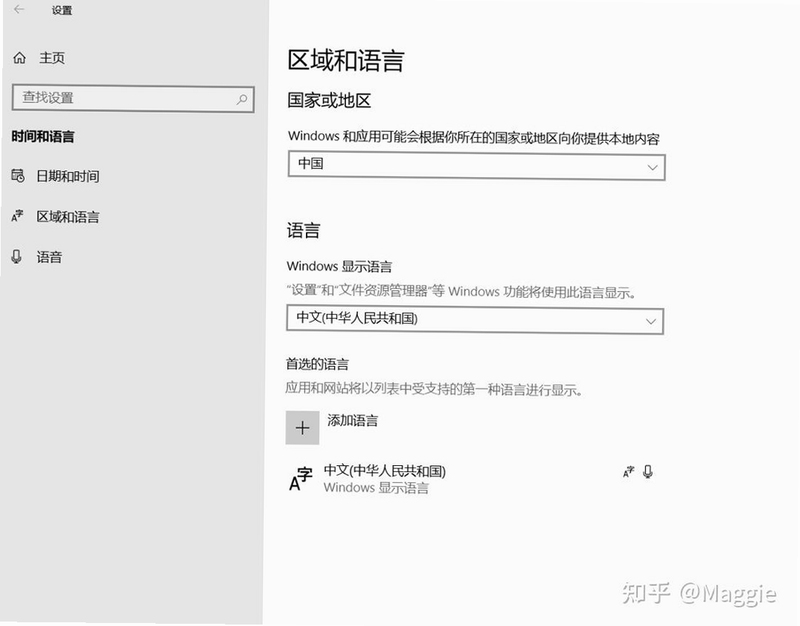Click the search magnifier in 查找设置

click(x=242, y=99)
